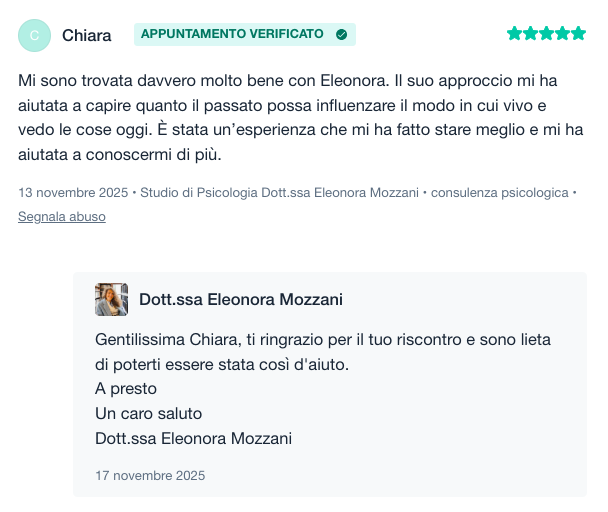Click the "A presto" line in reply

tap(126, 389)
